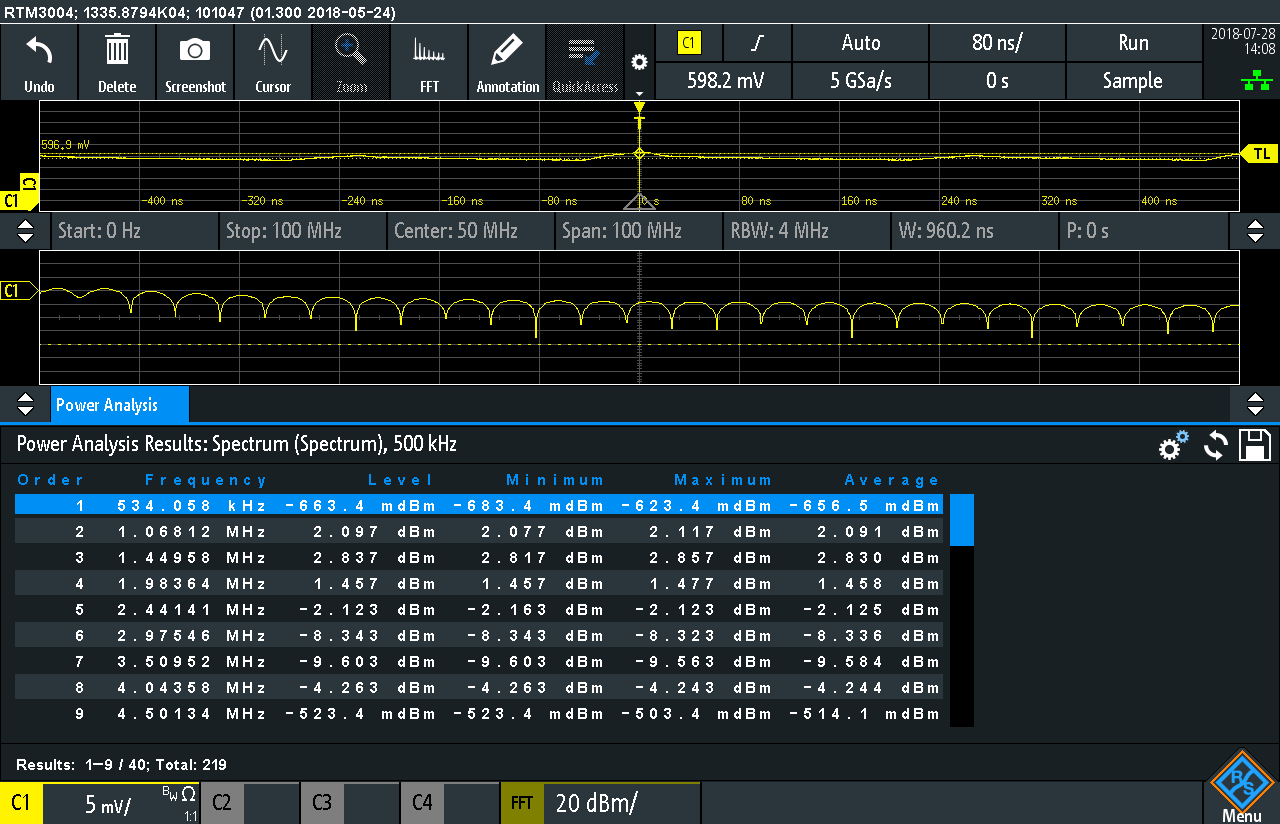The image size is (1280, 824).
Task: Open the FFT spectrum tool
Action: pyautogui.click(x=429, y=51)
